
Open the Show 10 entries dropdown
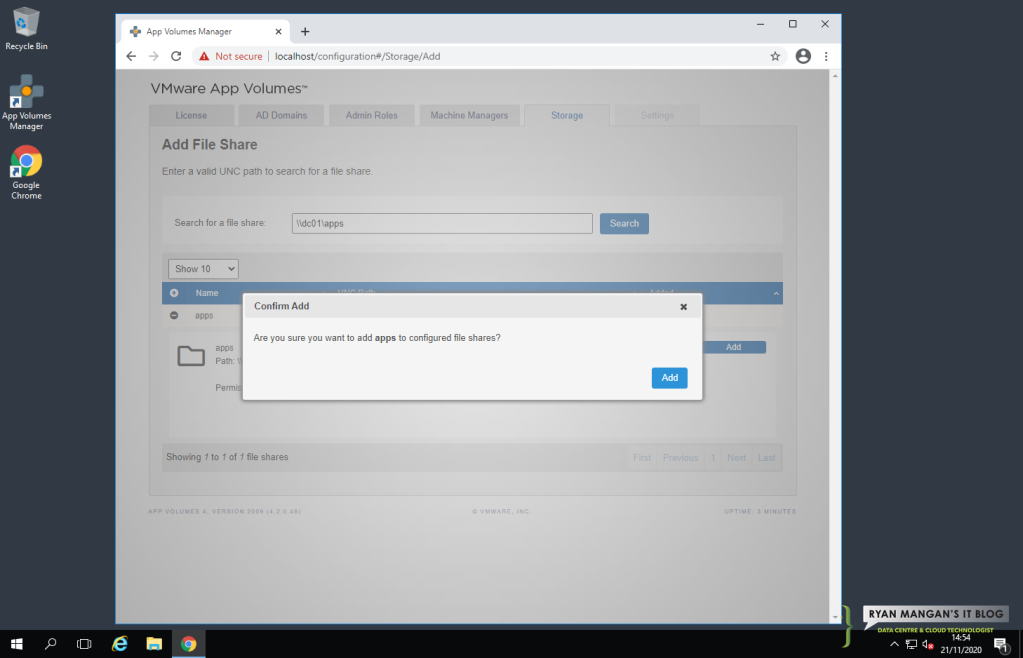(x=204, y=269)
